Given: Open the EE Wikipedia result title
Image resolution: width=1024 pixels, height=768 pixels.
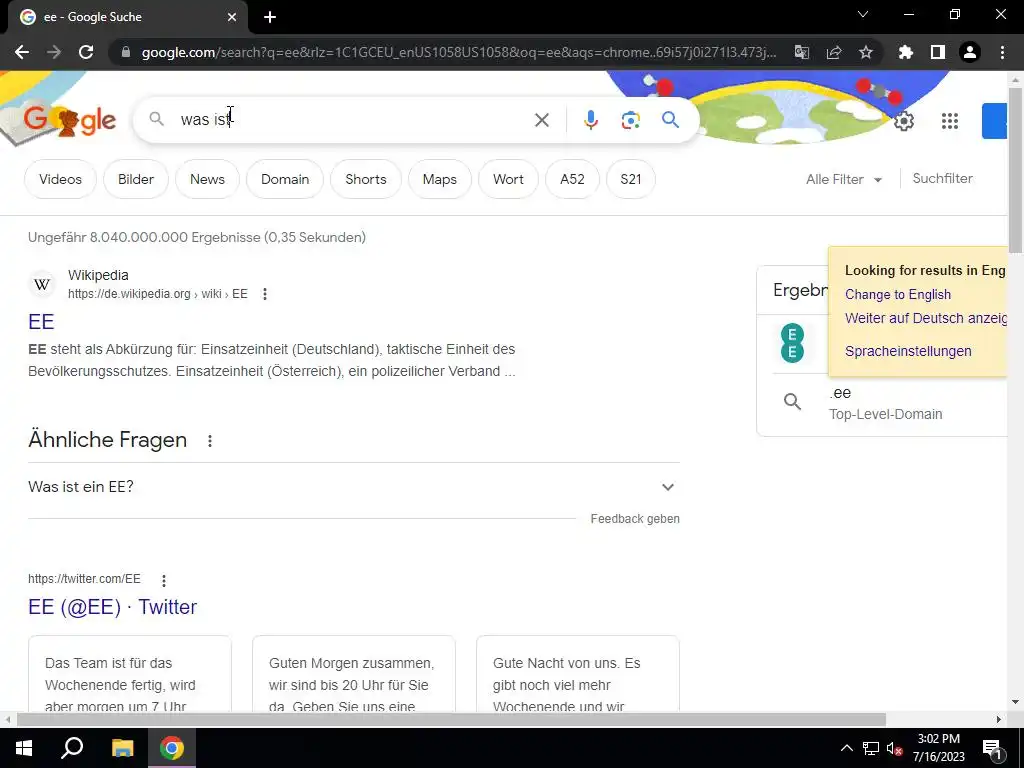Looking at the screenshot, I should pos(41,321).
